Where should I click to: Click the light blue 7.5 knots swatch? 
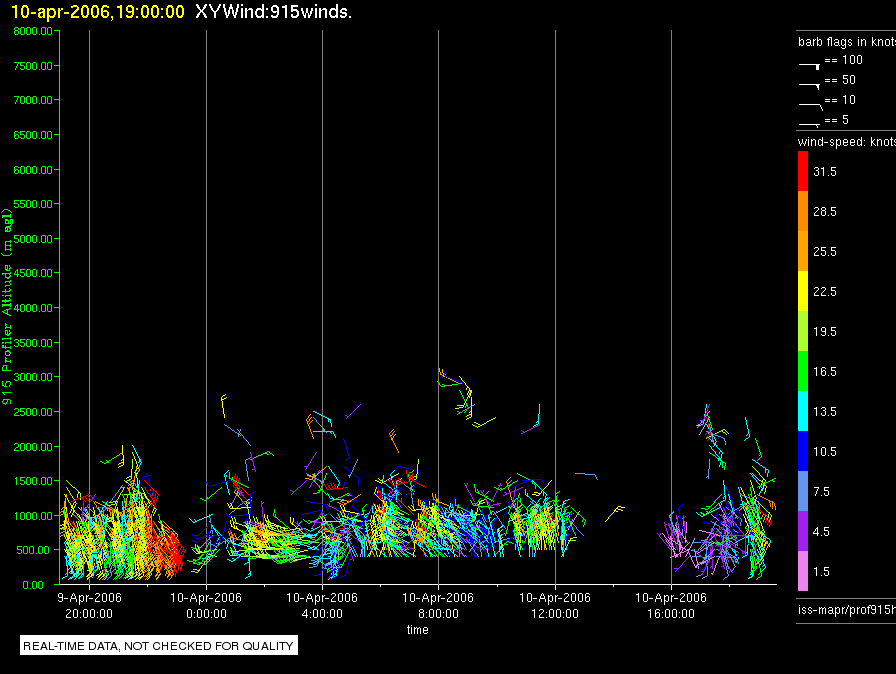tap(803, 491)
